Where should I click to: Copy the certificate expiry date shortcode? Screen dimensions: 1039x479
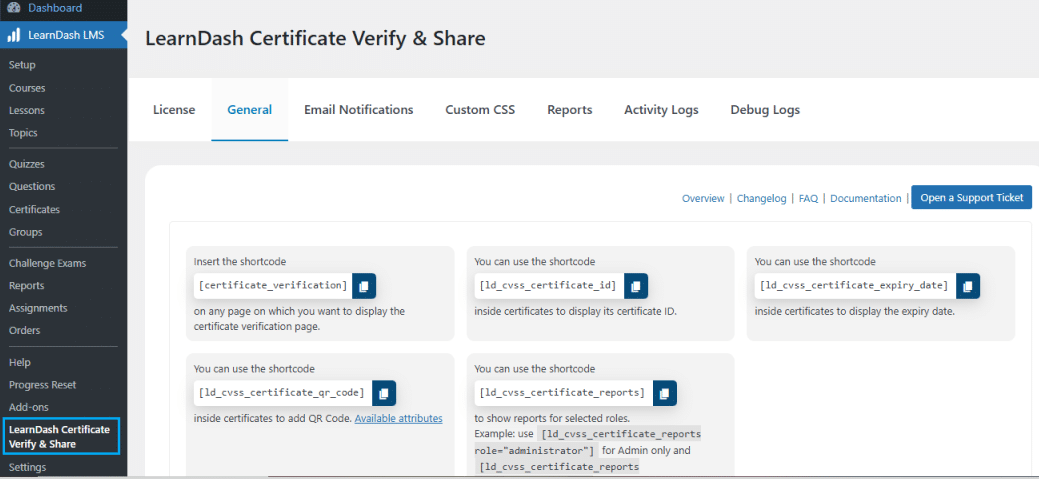click(968, 286)
